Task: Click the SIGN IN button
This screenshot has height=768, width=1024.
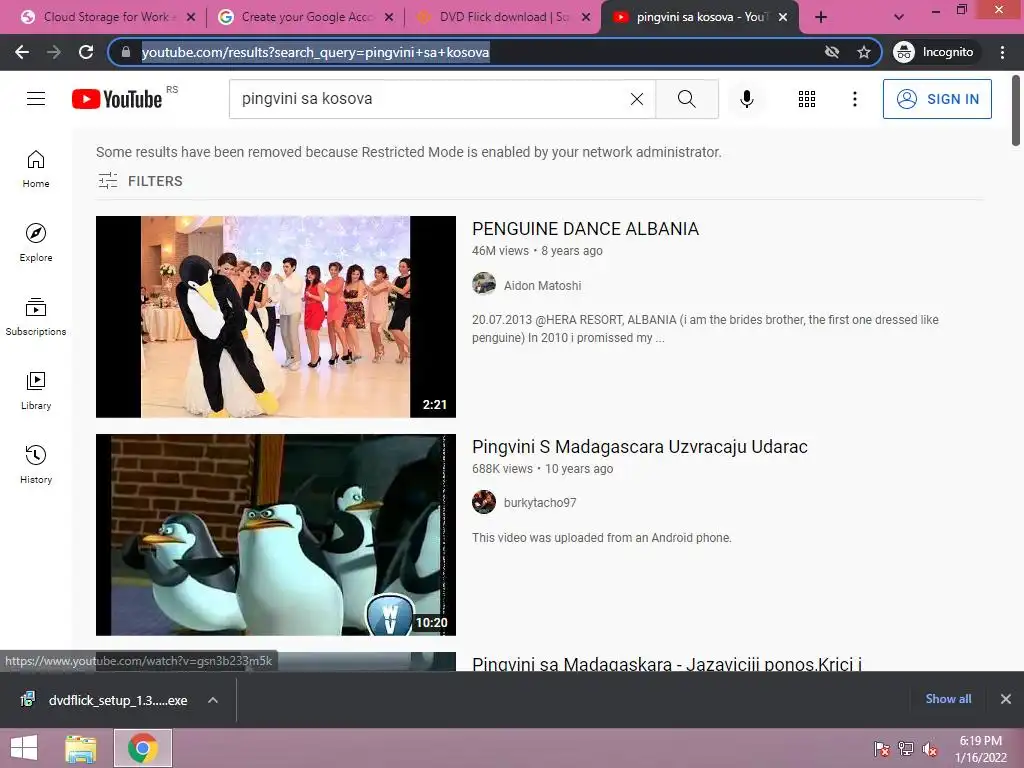Action: [x=937, y=99]
